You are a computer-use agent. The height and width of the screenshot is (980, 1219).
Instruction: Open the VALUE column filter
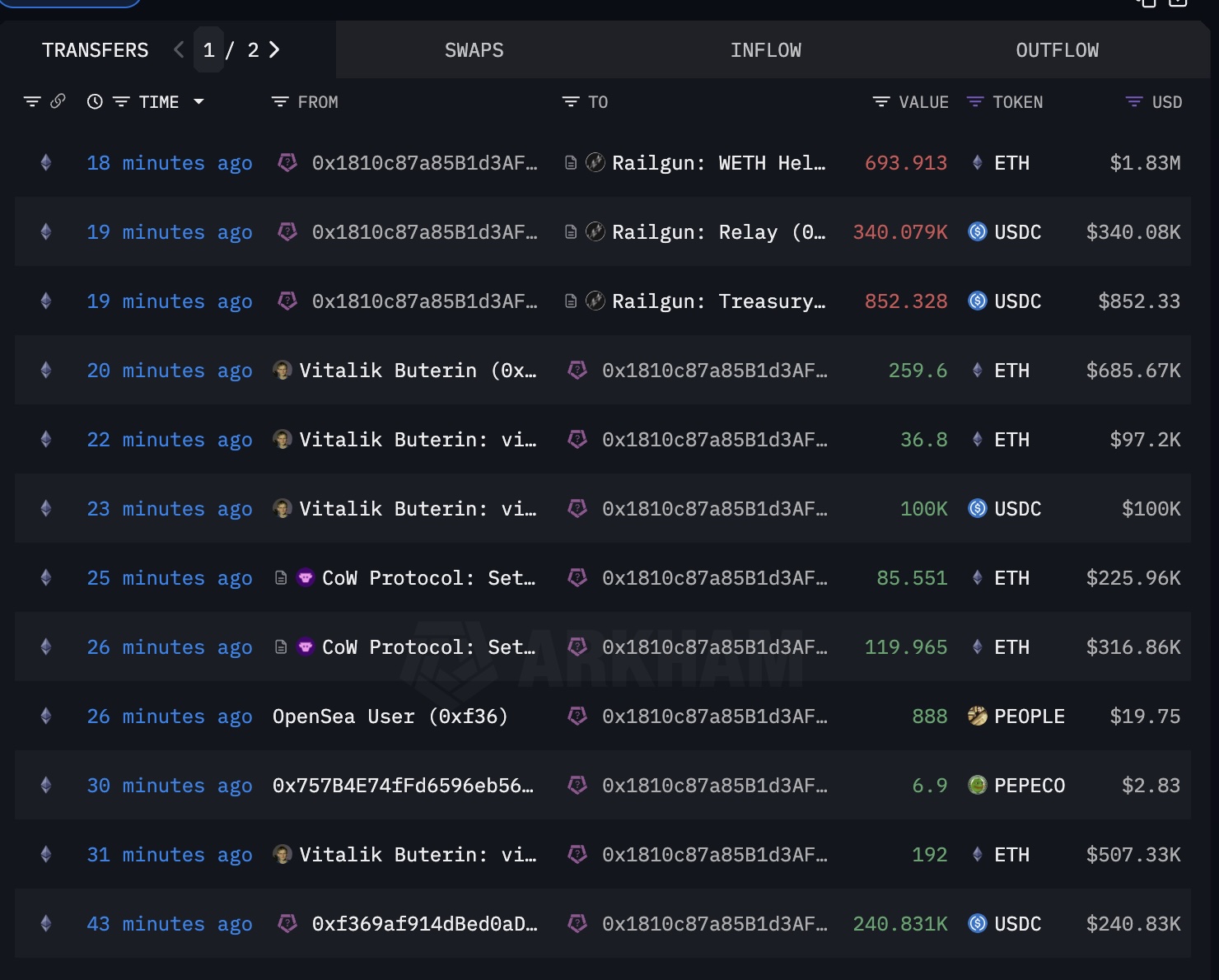(x=881, y=102)
